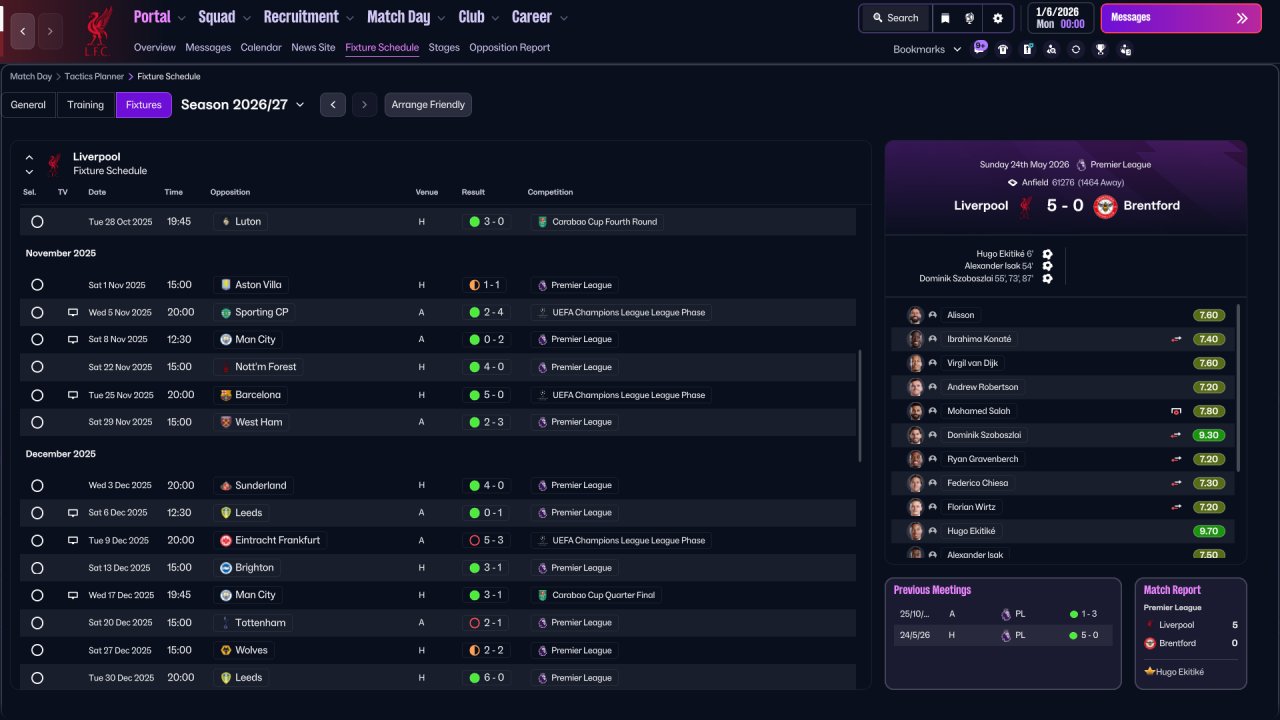This screenshot has height=720, width=1280.
Task: Open the Eintracht Frankfurt opposition link
Action: pyautogui.click(x=270, y=540)
